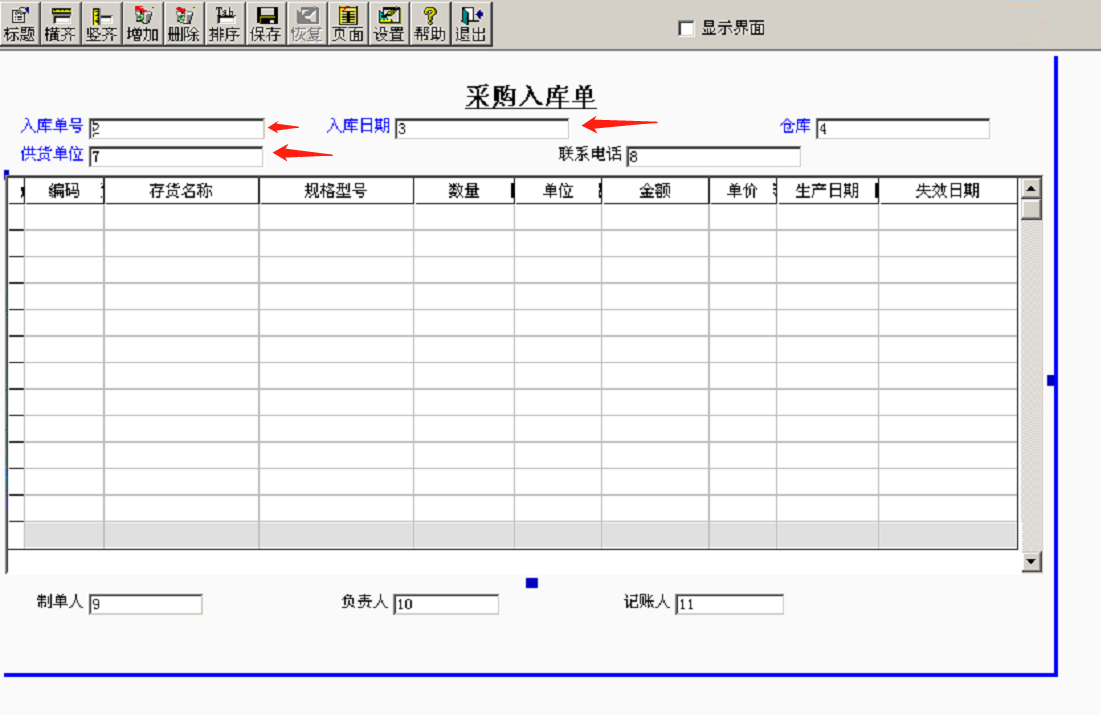Click the table scrollbar up arrow
Screen dimensions: 1101x715
pos(1031,188)
